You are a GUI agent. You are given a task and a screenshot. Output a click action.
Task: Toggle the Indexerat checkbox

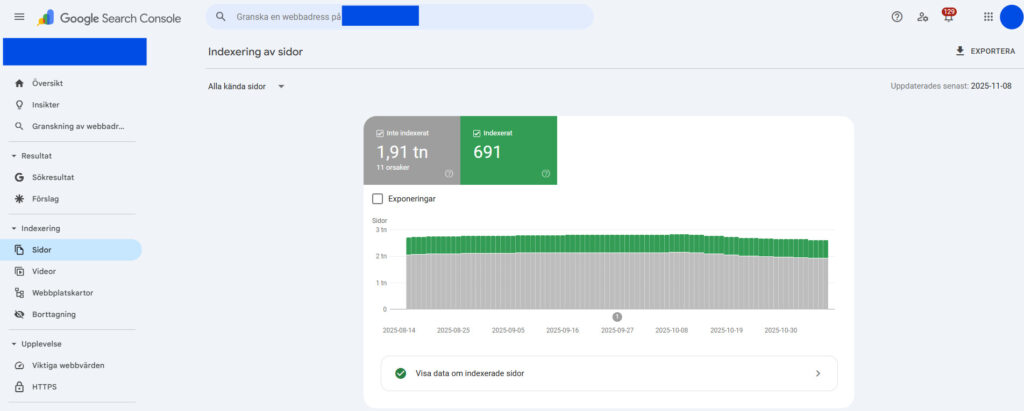(476, 133)
